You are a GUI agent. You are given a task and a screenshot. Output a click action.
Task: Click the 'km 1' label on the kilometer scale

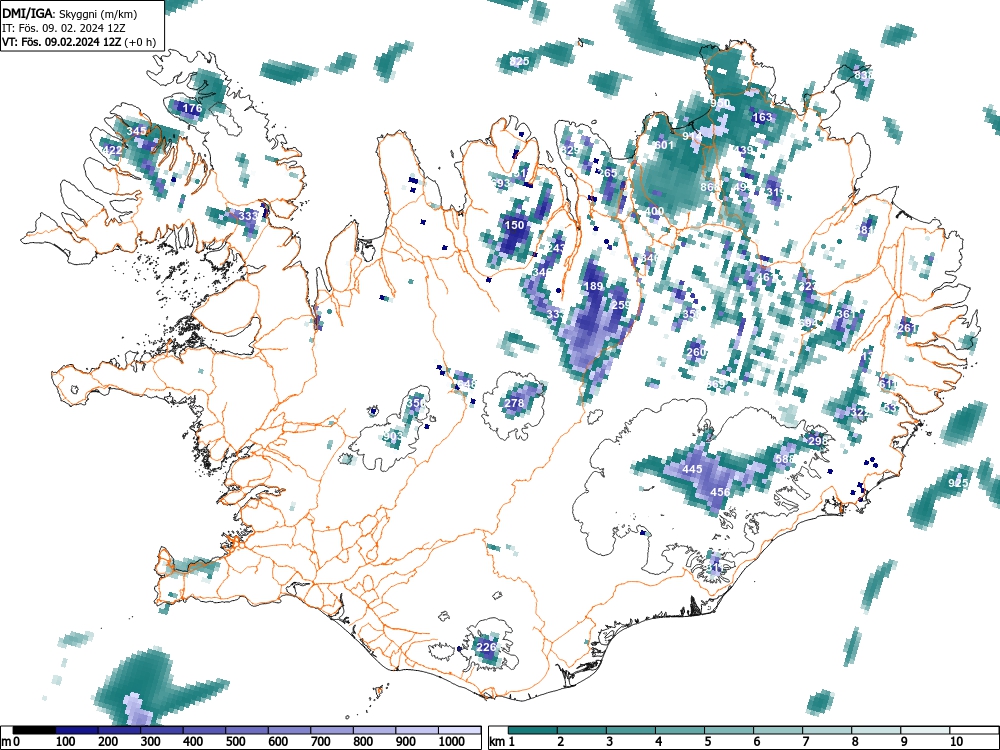point(503,742)
